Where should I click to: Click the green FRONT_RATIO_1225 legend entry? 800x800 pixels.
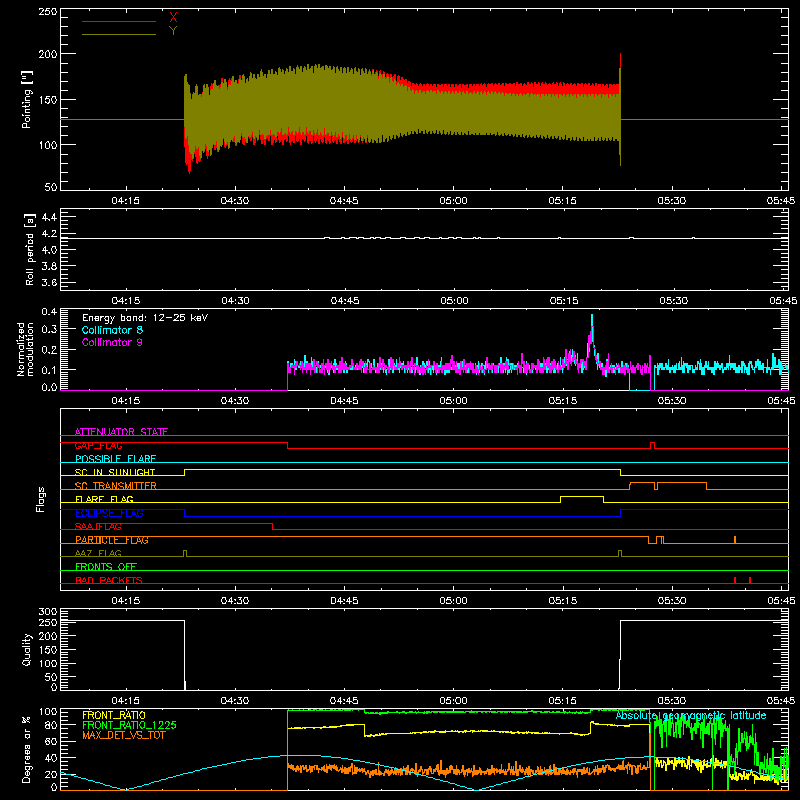point(129,725)
